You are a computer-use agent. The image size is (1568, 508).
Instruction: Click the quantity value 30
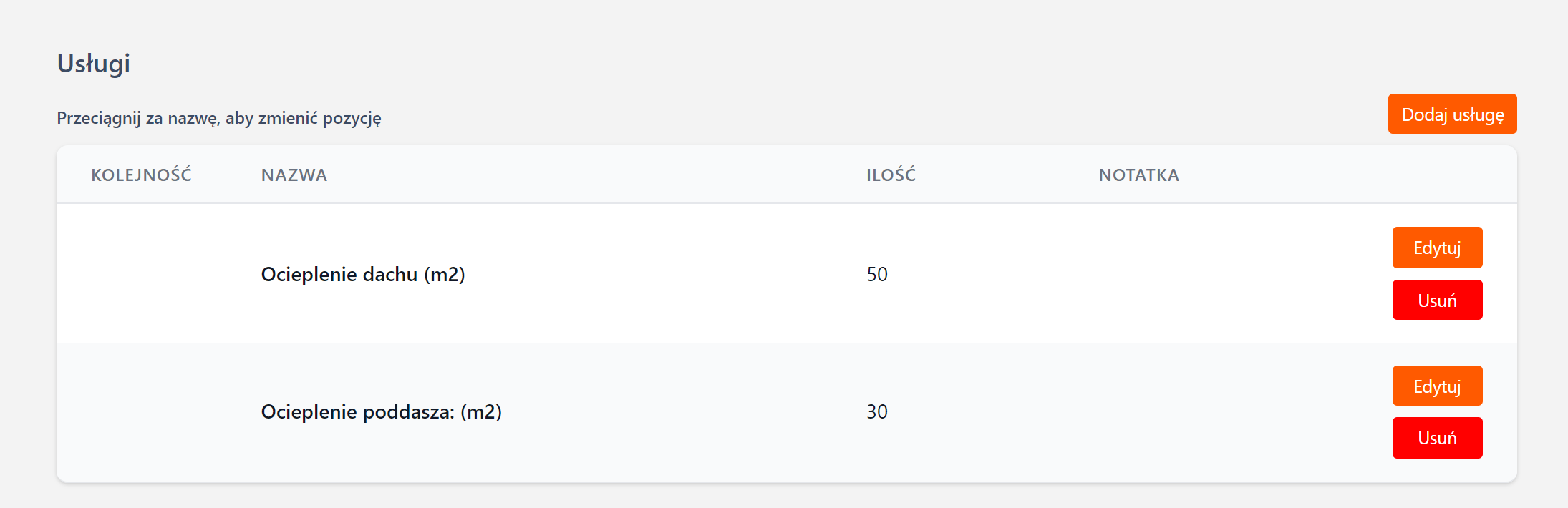877,411
